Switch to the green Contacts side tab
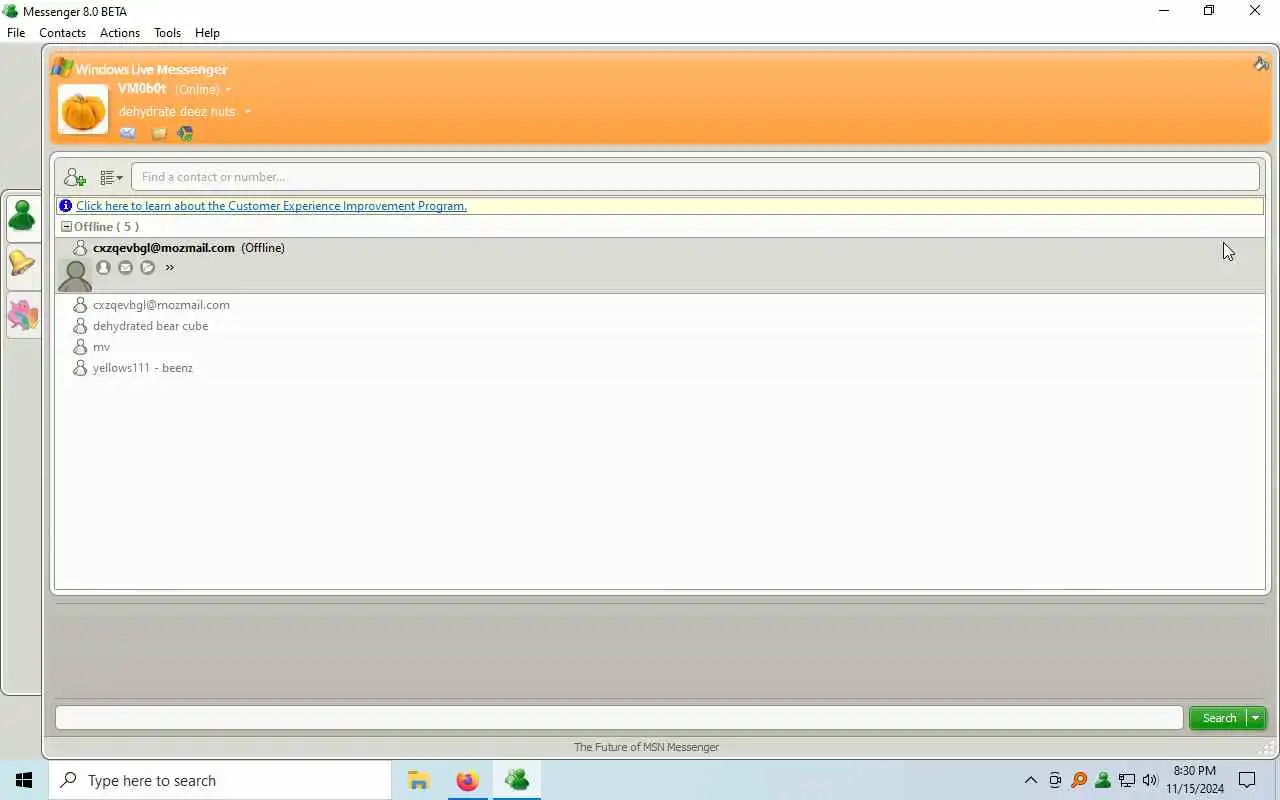Screen dimensions: 1280x800 pos(22,216)
